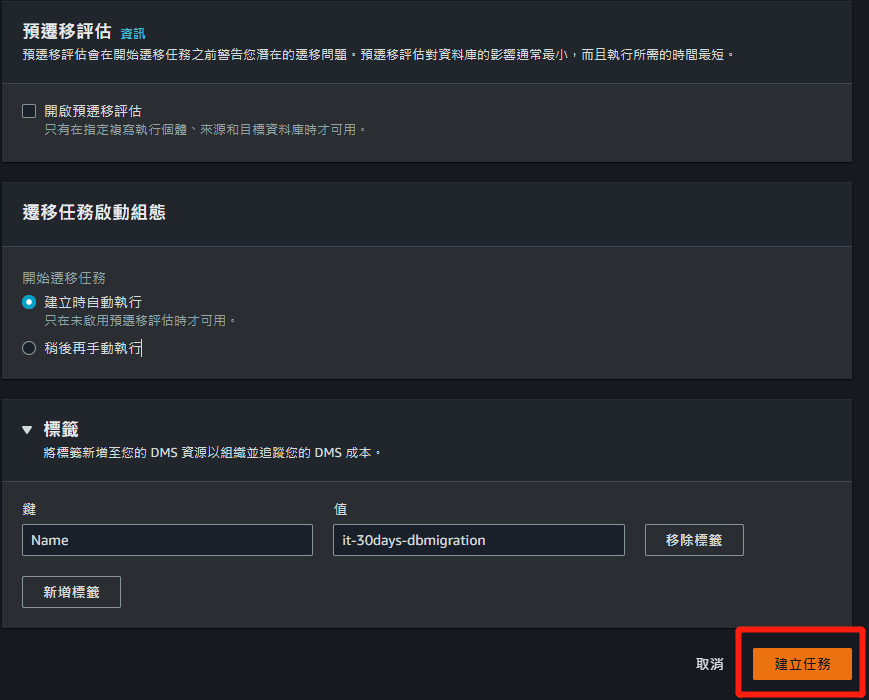Choose the 稍後再手動執行 radio button
The width and height of the screenshot is (869, 700).
click(29, 348)
